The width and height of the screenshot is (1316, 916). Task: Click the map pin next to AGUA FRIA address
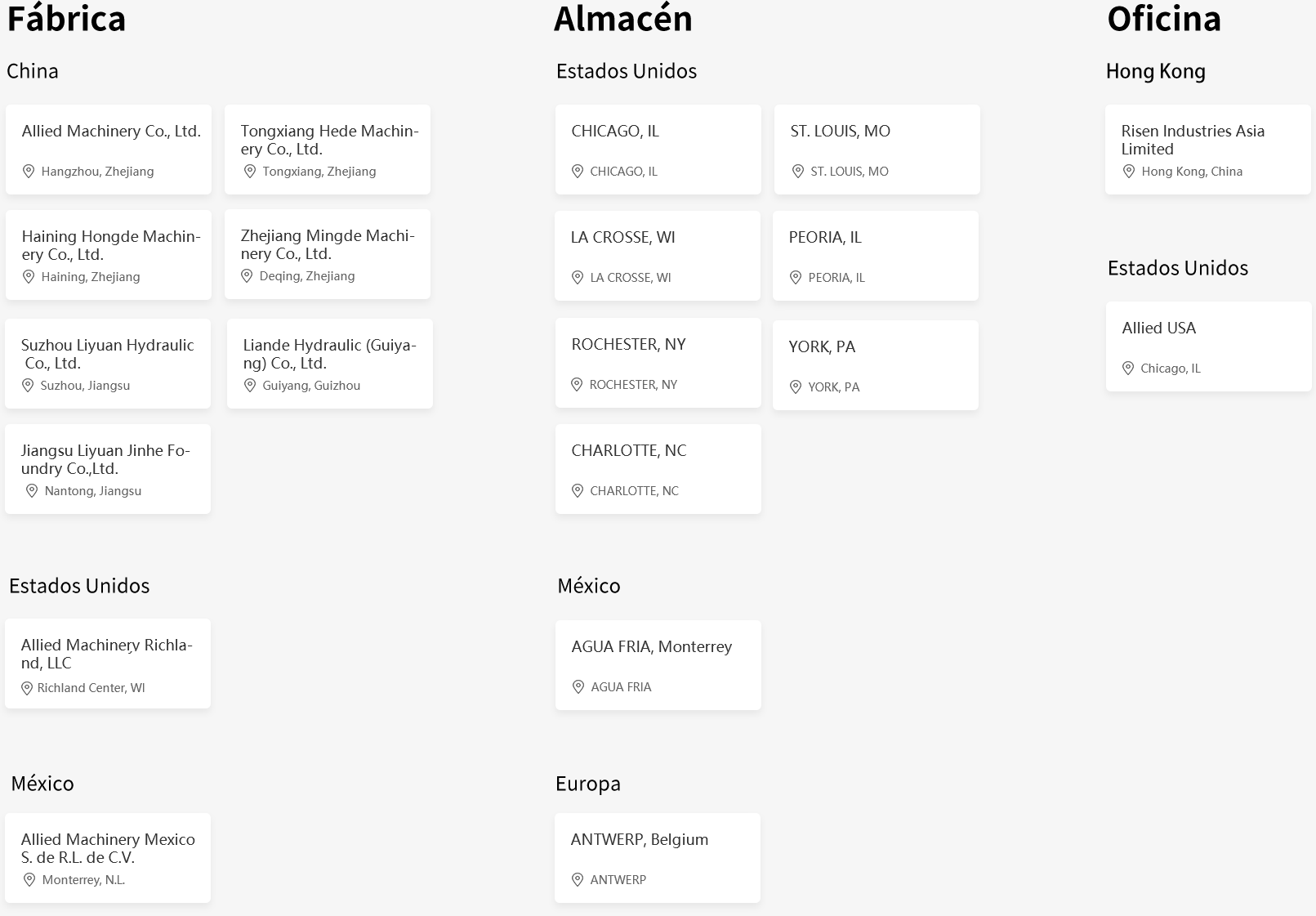click(578, 687)
